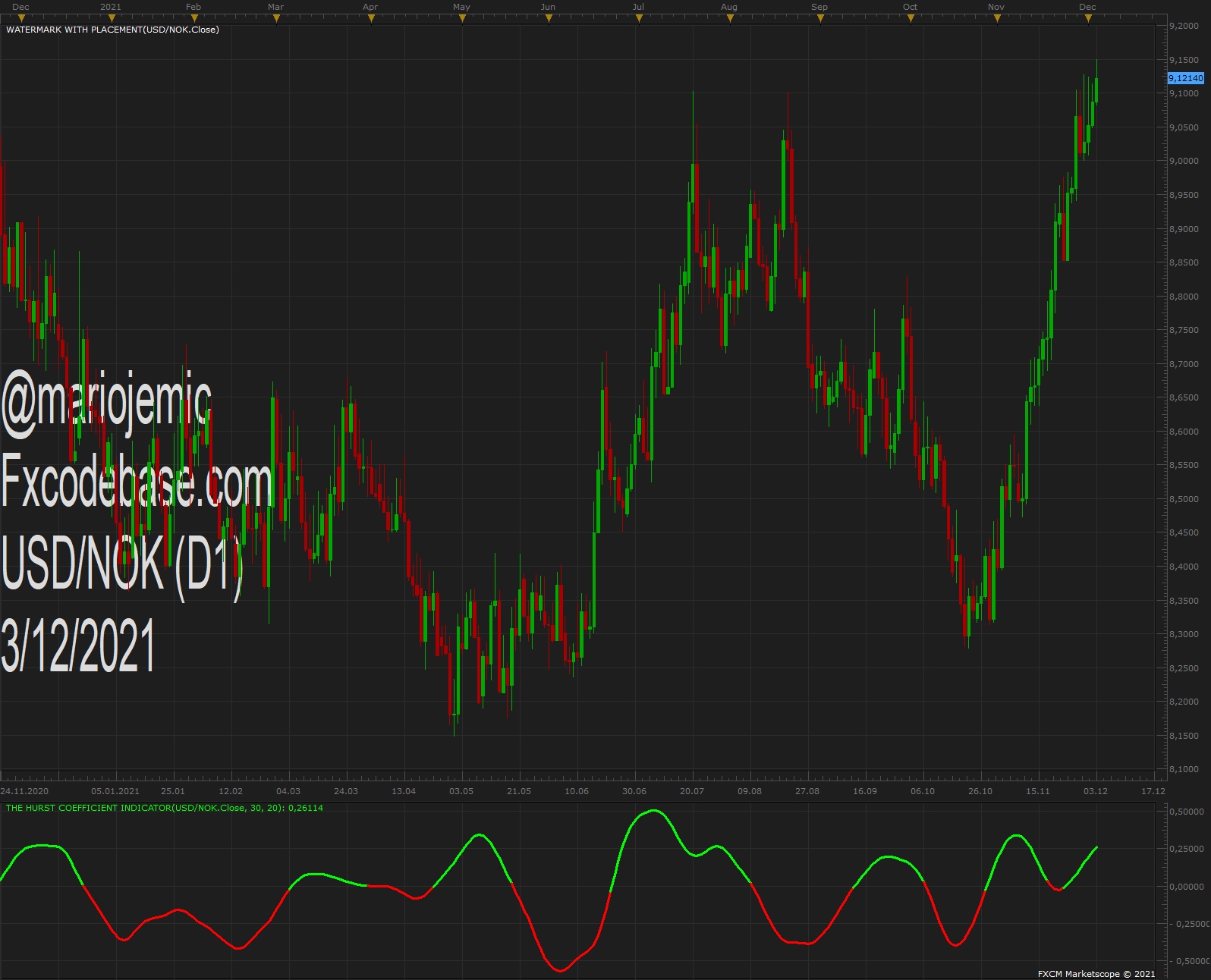Click the Apr month marker triangle
The height and width of the screenshot is (980, 1211).
pos(371,18)
